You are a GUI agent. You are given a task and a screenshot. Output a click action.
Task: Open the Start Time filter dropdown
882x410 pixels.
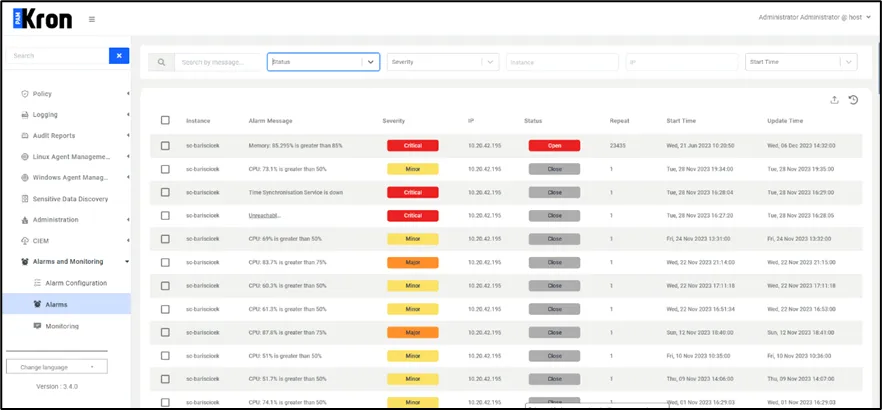pos(801,62)
